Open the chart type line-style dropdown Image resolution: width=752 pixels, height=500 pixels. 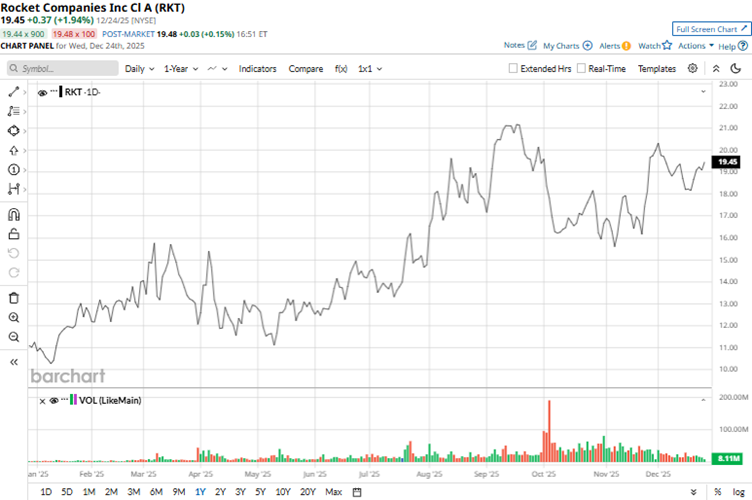click(x=217, y=69)
